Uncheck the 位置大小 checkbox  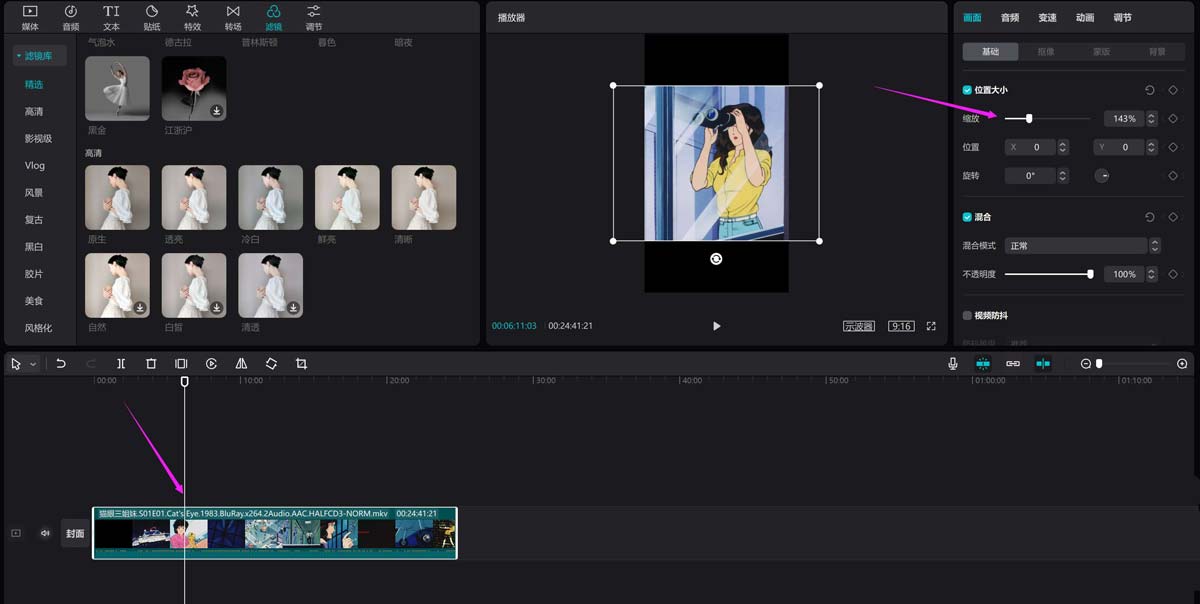click(967, 90)
